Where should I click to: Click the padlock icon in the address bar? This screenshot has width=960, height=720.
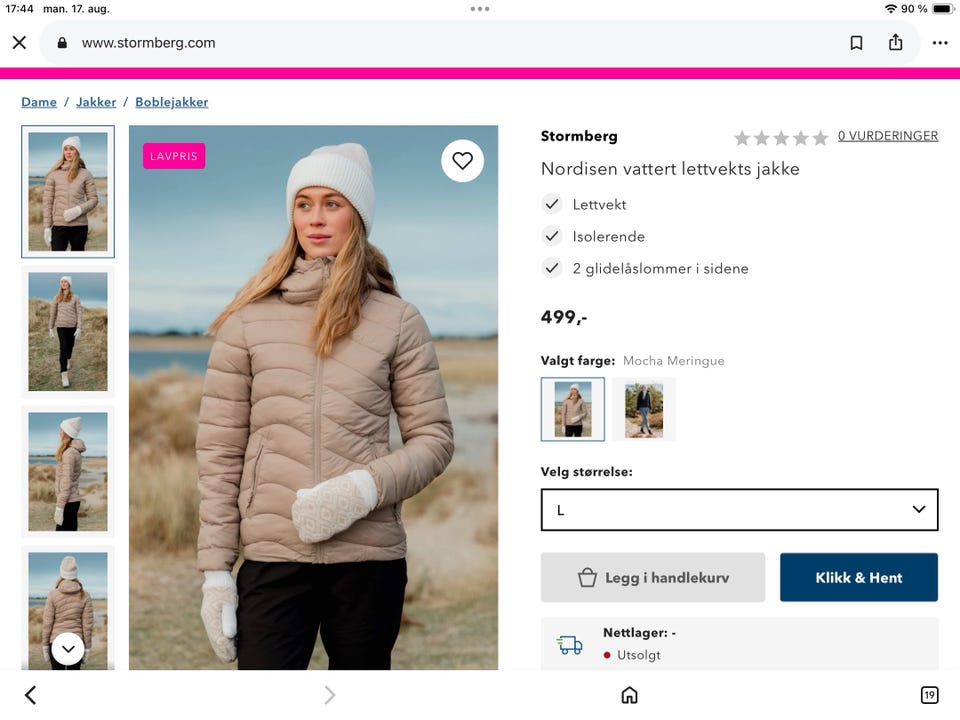(x=62, y=42)
